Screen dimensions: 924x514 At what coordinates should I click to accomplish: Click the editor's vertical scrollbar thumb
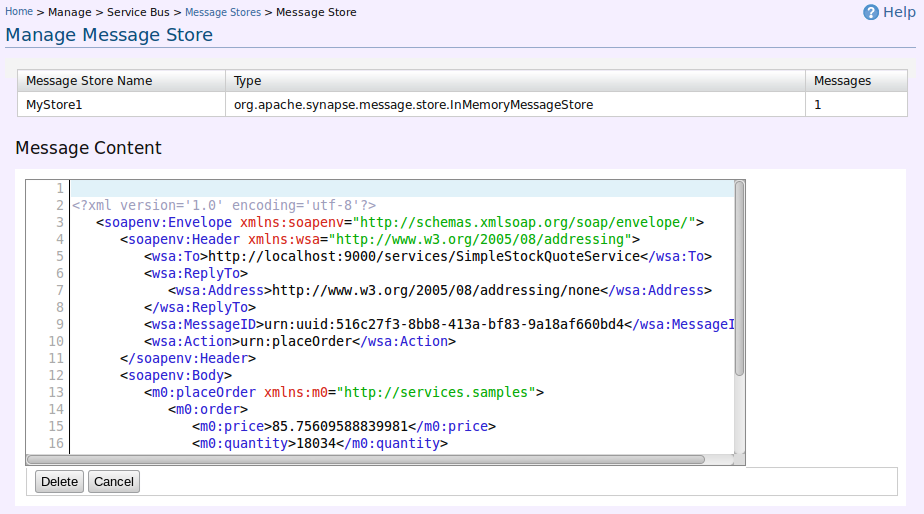coord(739,278)
